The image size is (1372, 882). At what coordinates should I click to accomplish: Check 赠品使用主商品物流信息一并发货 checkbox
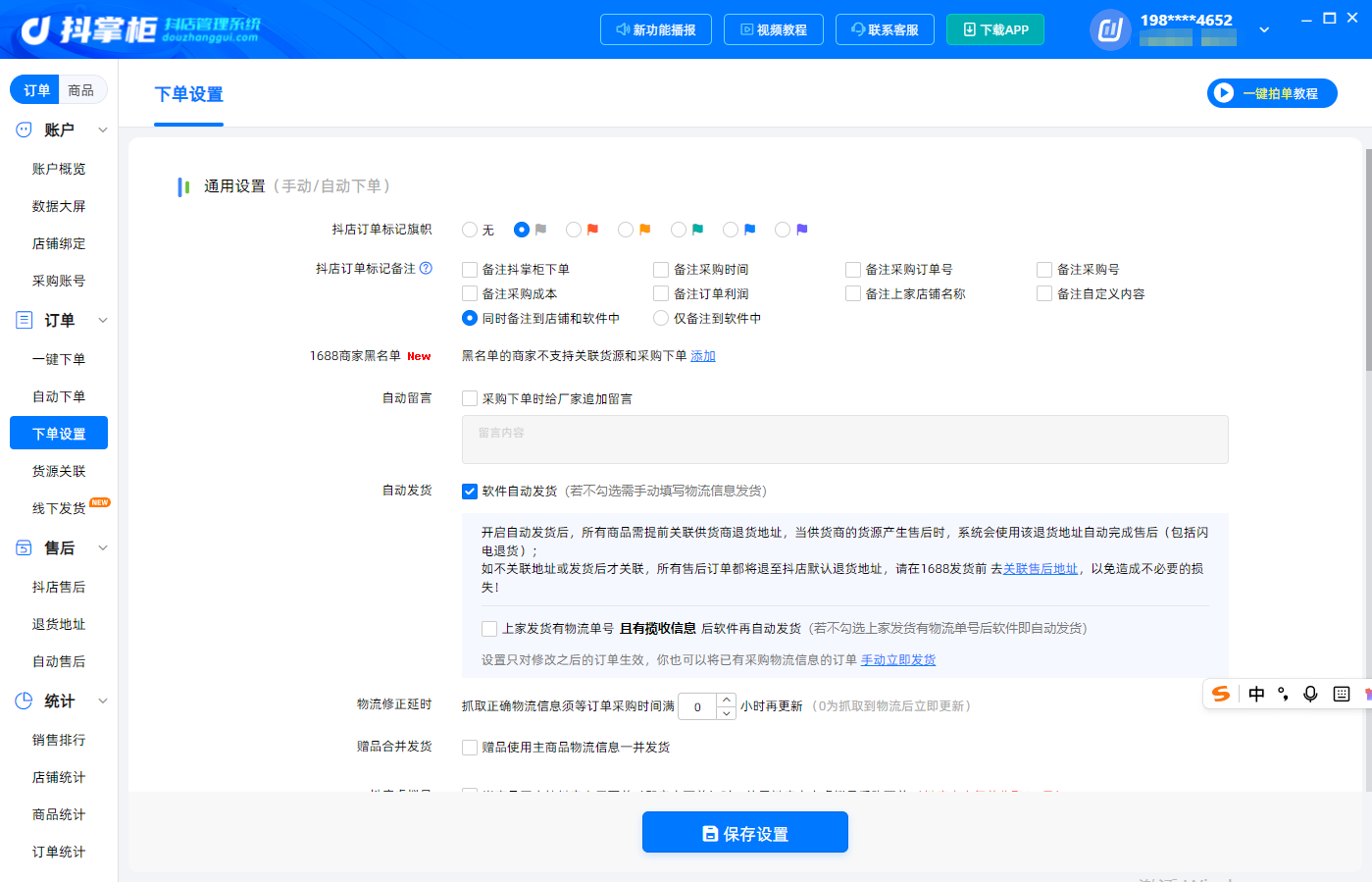(x=470, y=748)
